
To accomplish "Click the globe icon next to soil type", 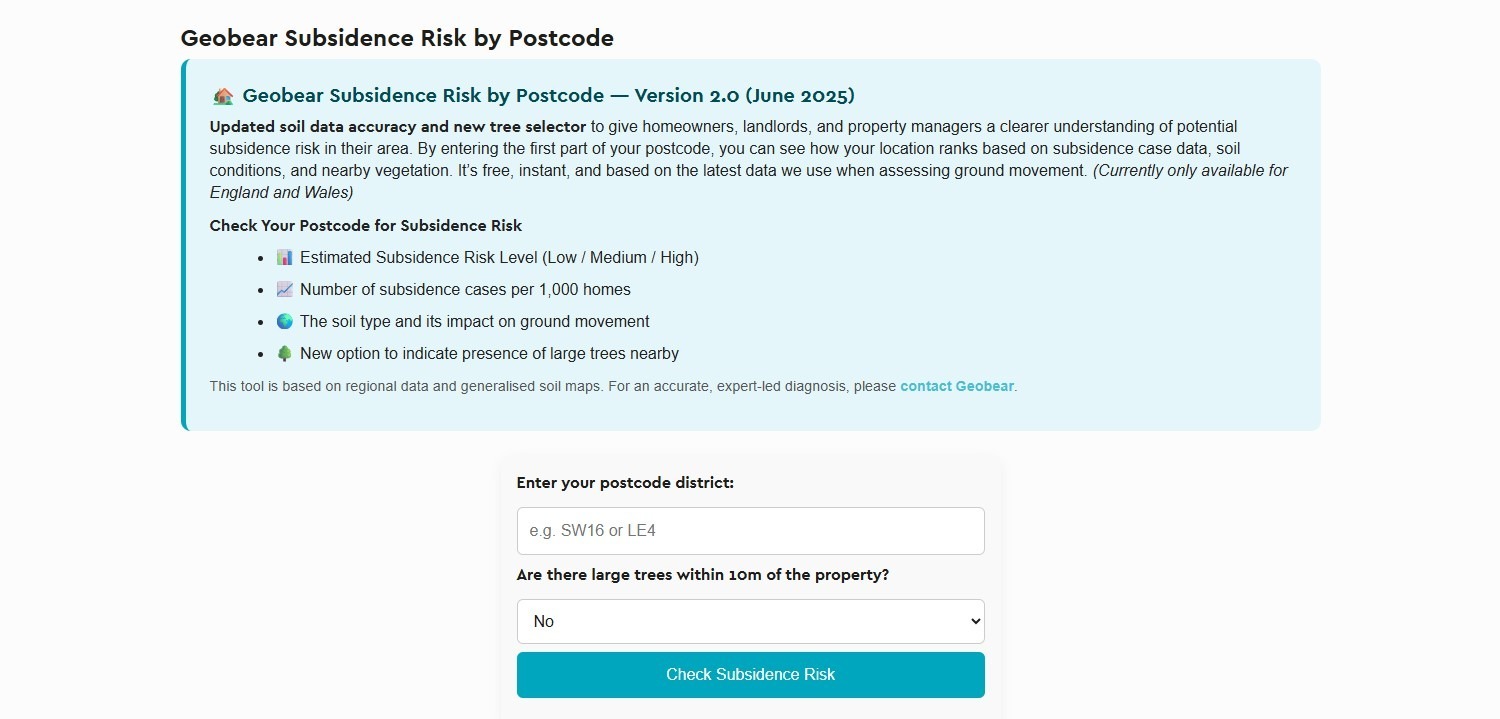I will point(283,321).
